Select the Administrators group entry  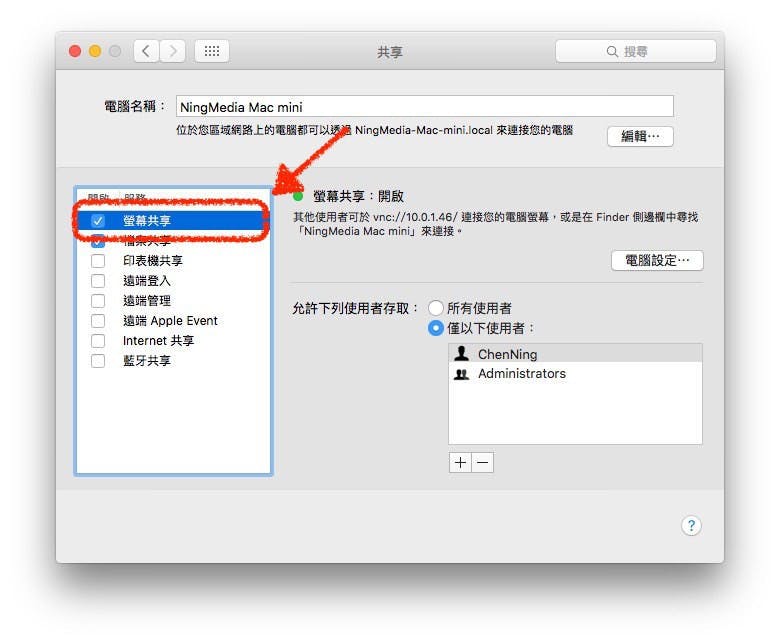[x=575, y=373]
